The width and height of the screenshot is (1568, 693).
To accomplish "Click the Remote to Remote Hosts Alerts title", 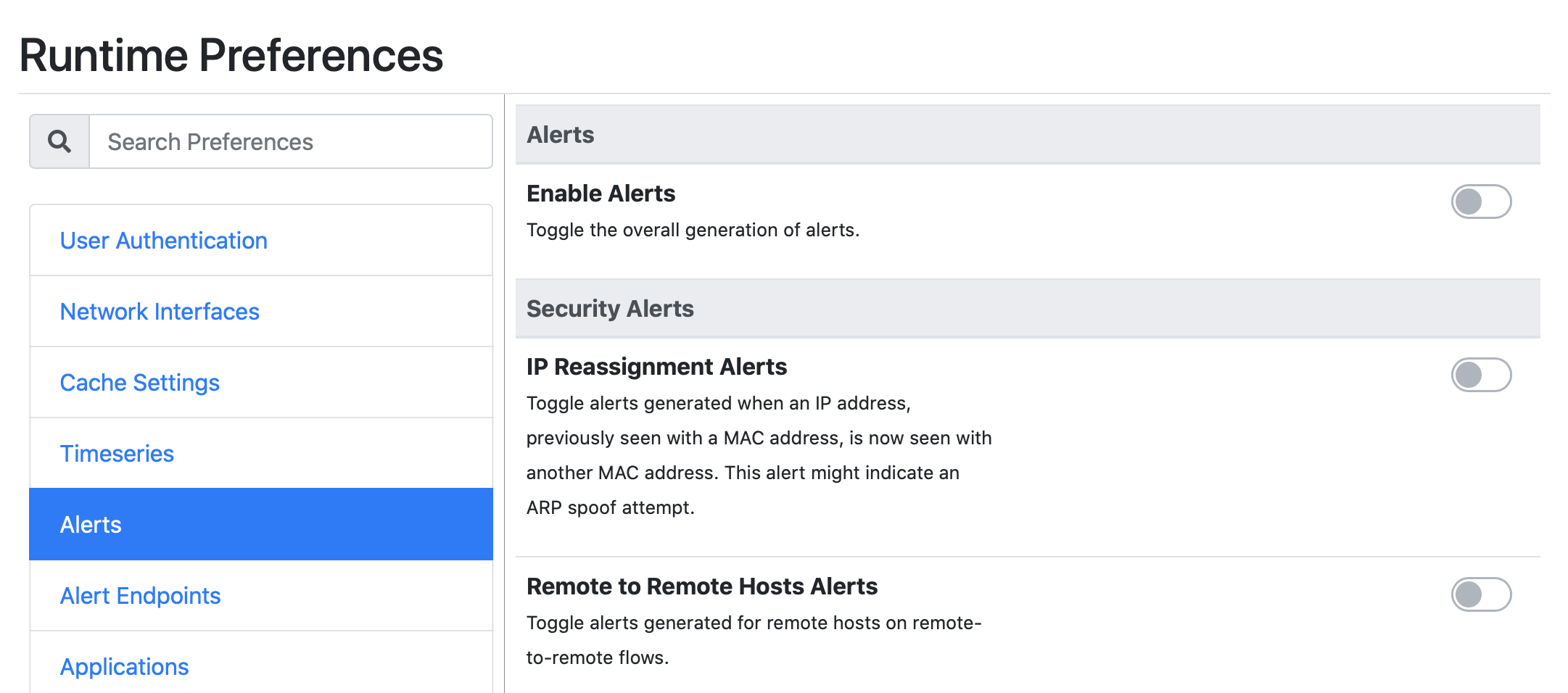I will point(702,586).
